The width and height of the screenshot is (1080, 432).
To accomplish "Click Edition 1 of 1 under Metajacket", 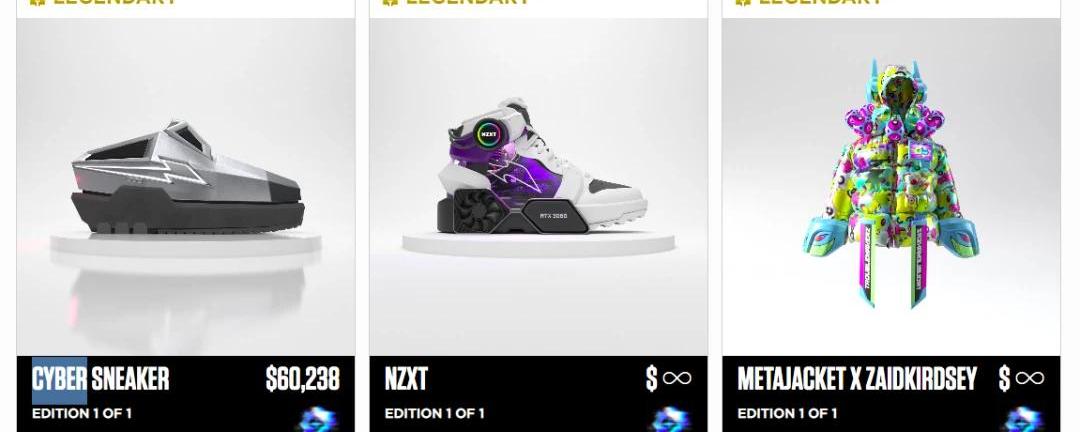I will coord(787,413).
